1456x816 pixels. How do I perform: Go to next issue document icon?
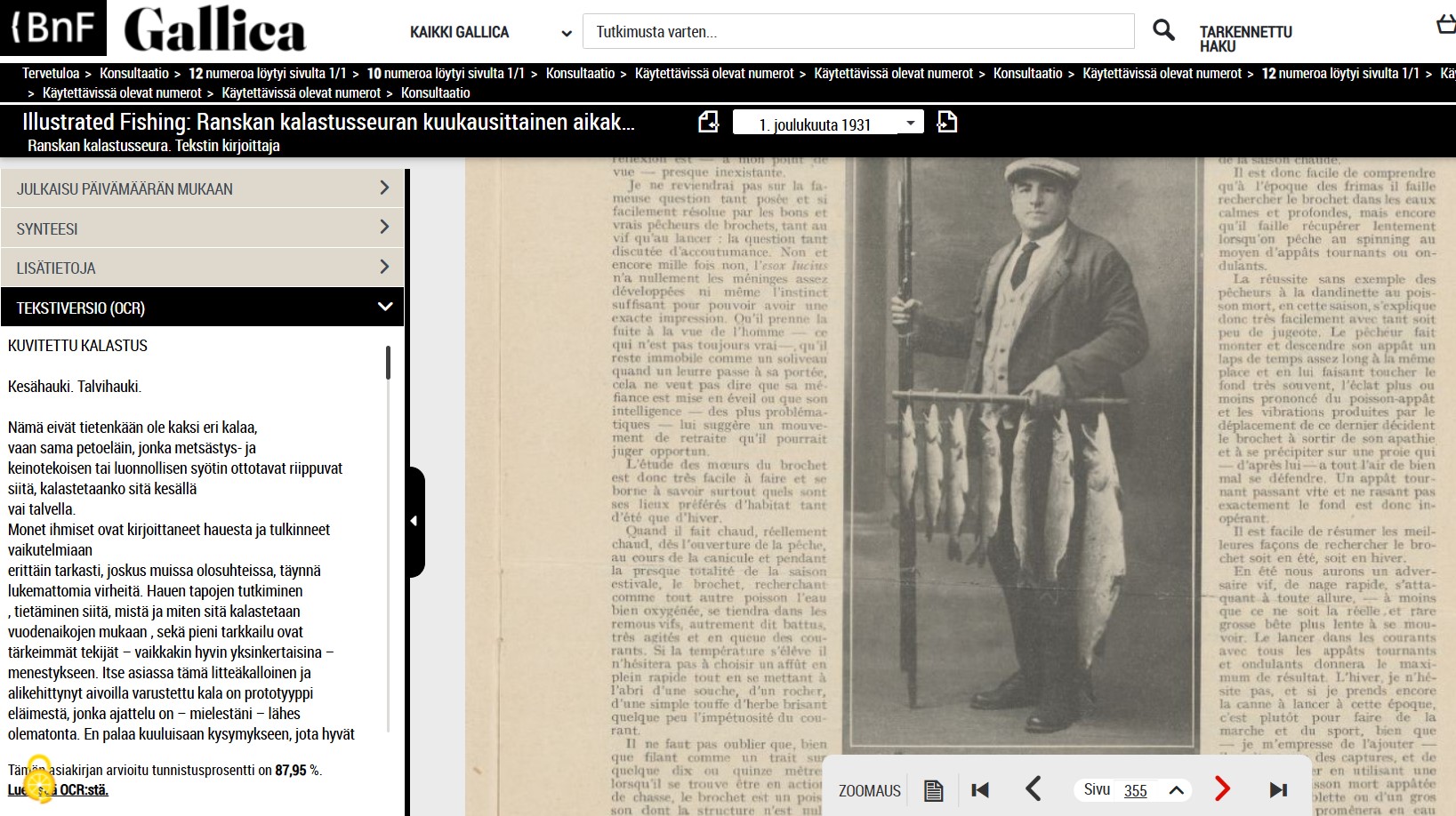[x=947, y=122]
